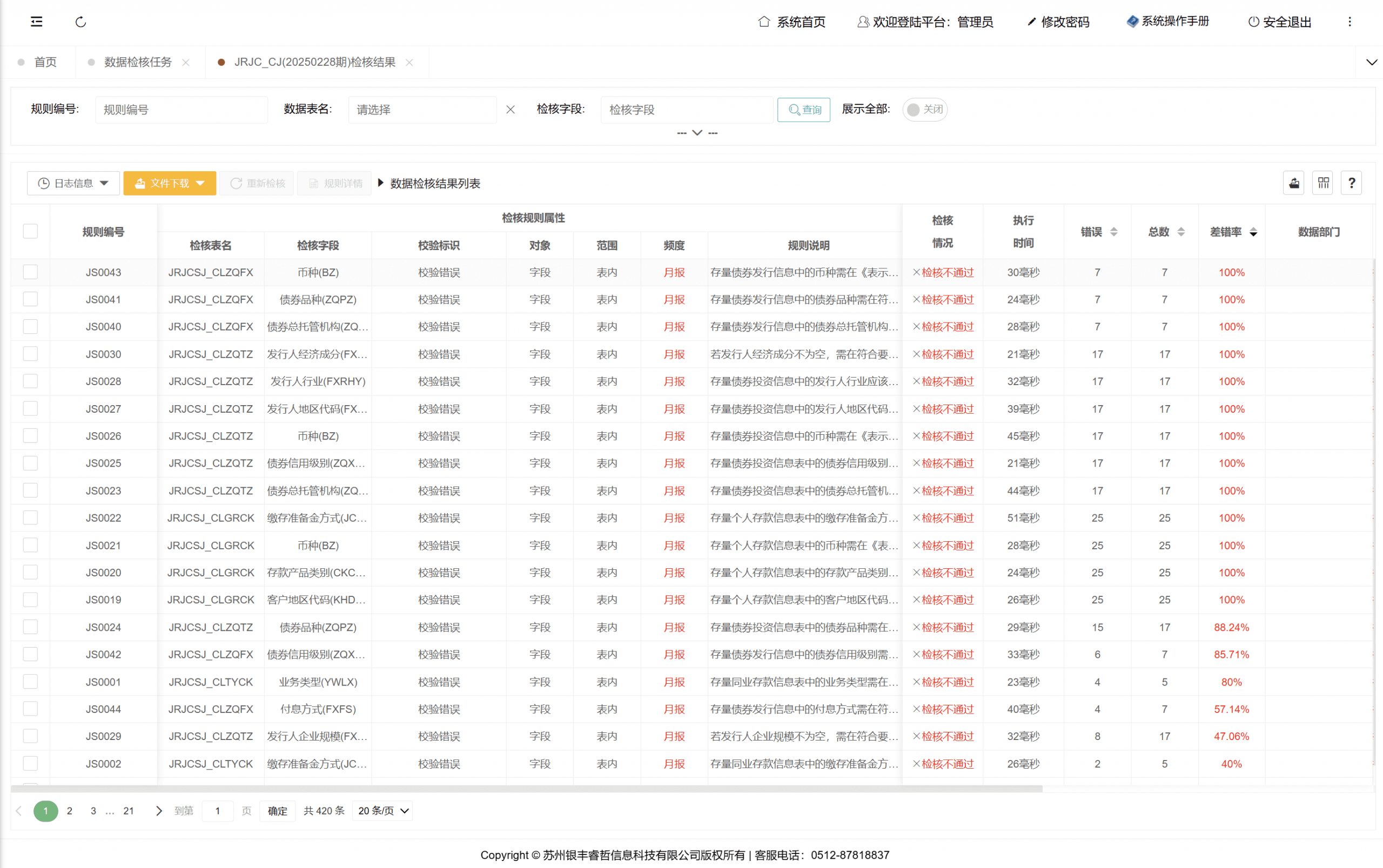Collapse the sidebar menu hamburger icon
This screenshot has width=1383, height=868.
pyautogui.click(x=36, y=22)
